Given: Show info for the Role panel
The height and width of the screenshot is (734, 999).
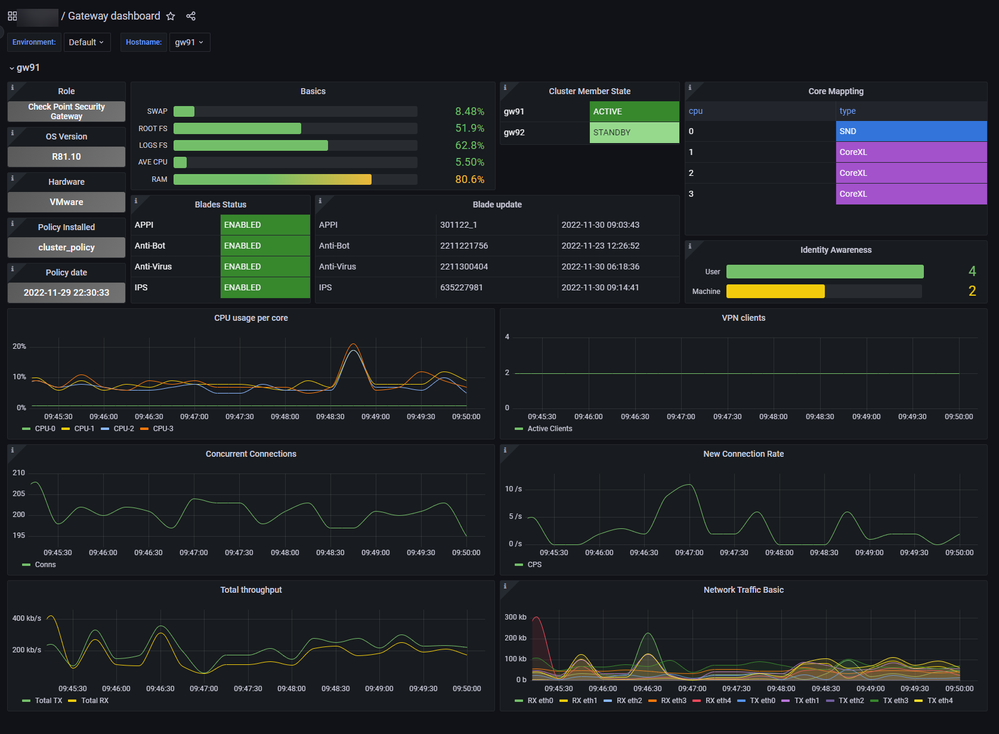Looking at the screenshot, I should coord(12,88).
